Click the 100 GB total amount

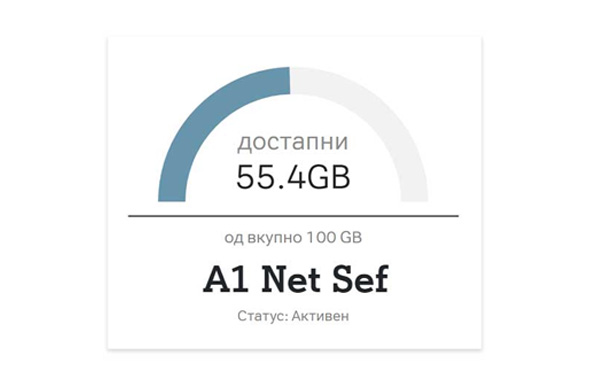(x=335, y=237)
